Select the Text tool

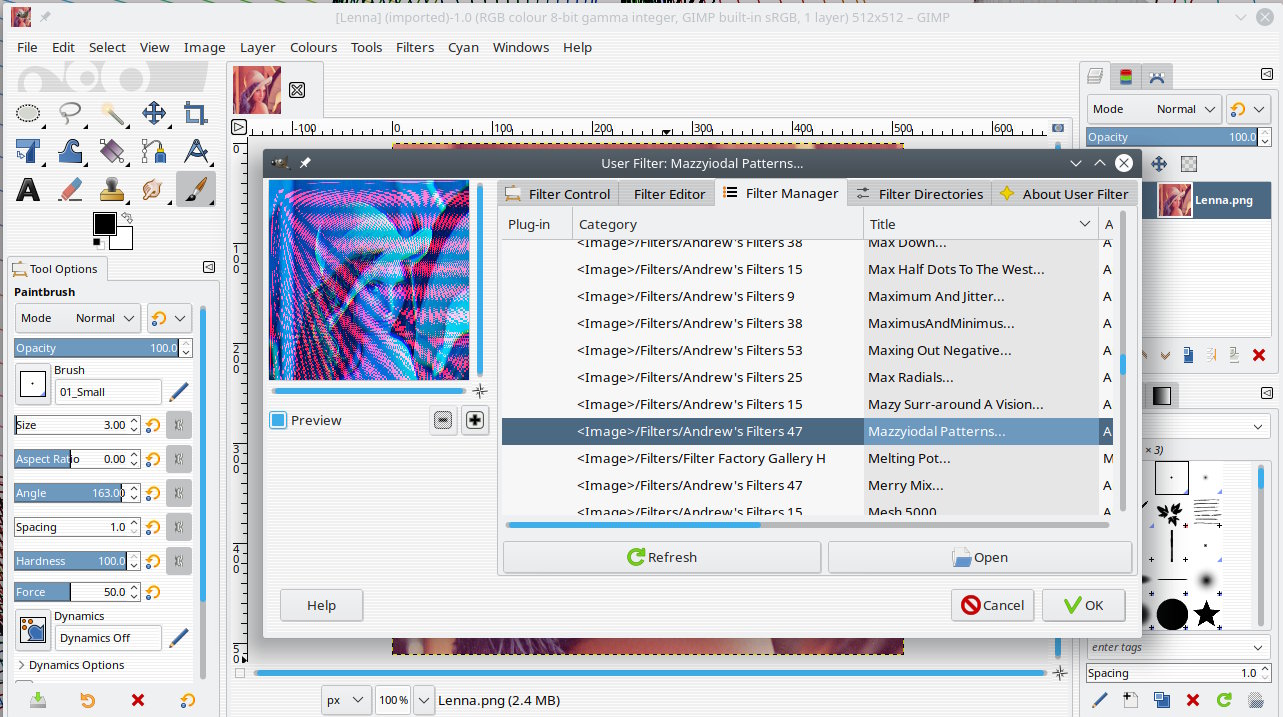(x=28, y=189)
